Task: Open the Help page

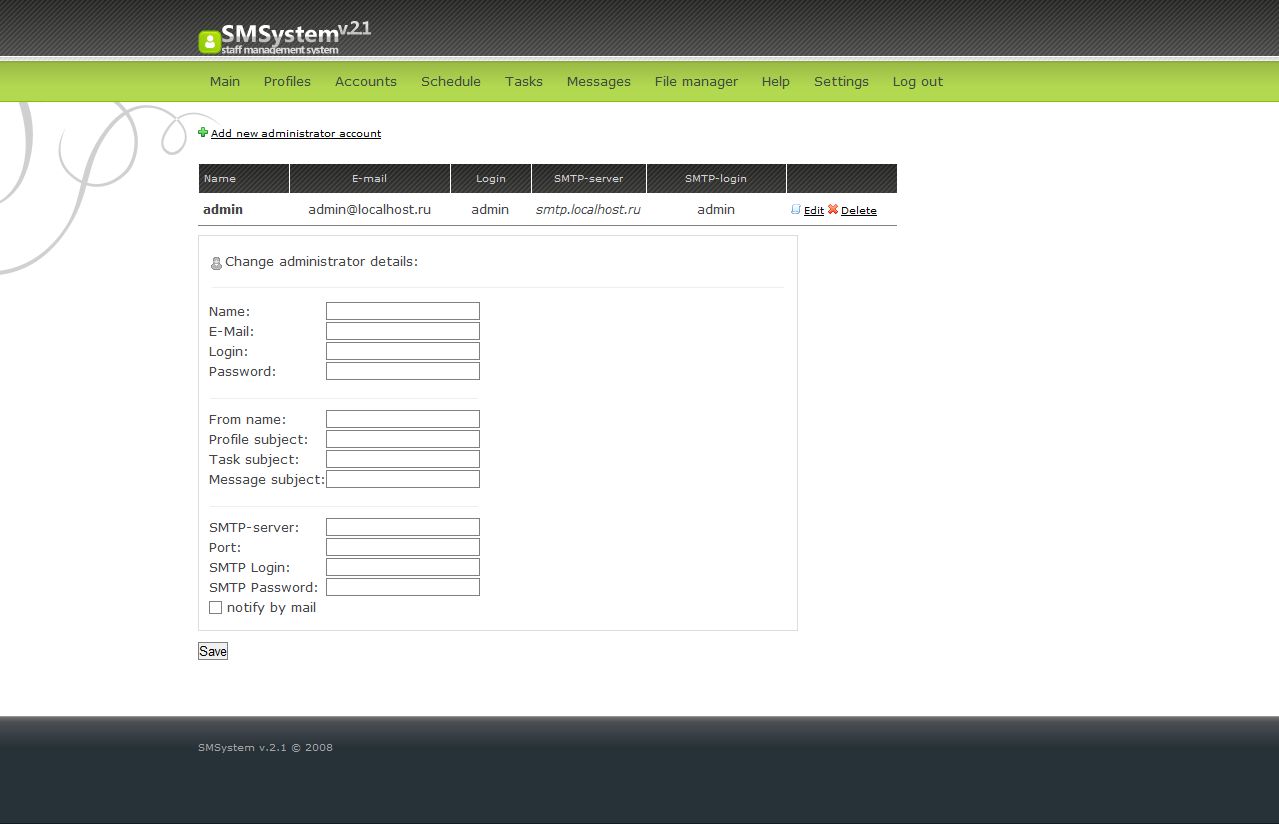Action: (x=776, y=82)
